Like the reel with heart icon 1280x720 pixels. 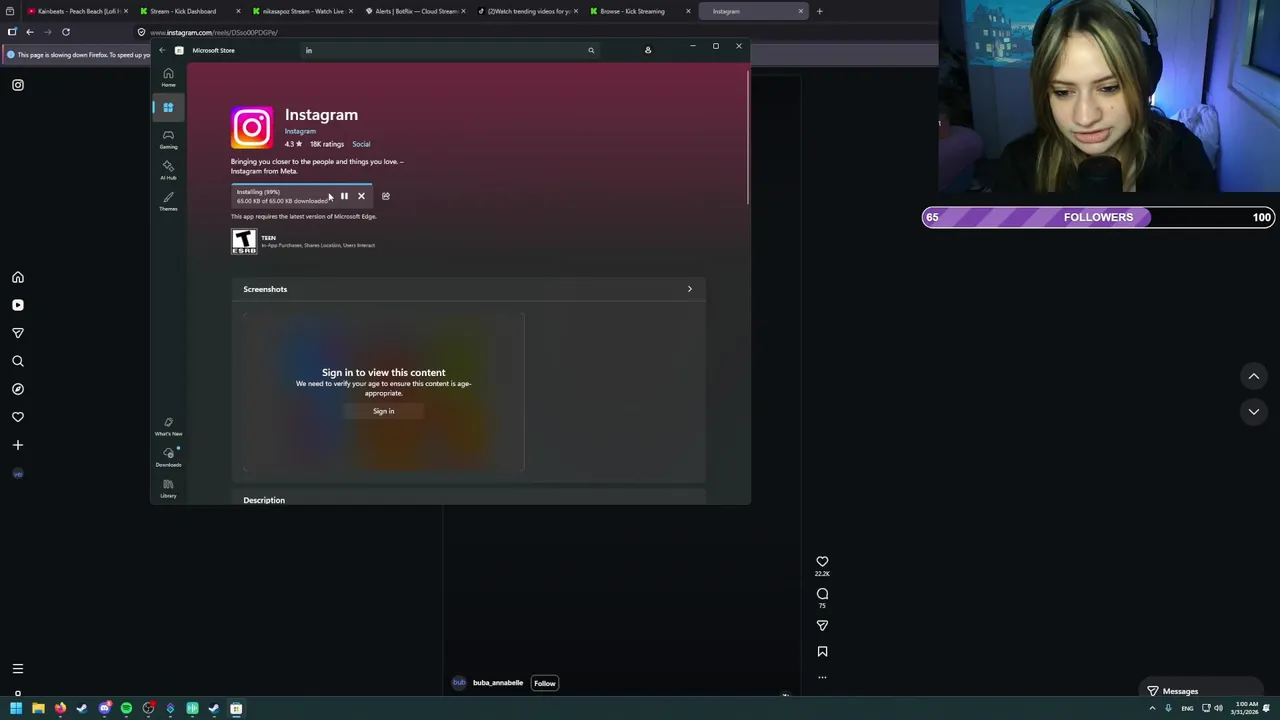tap(822, 562)
